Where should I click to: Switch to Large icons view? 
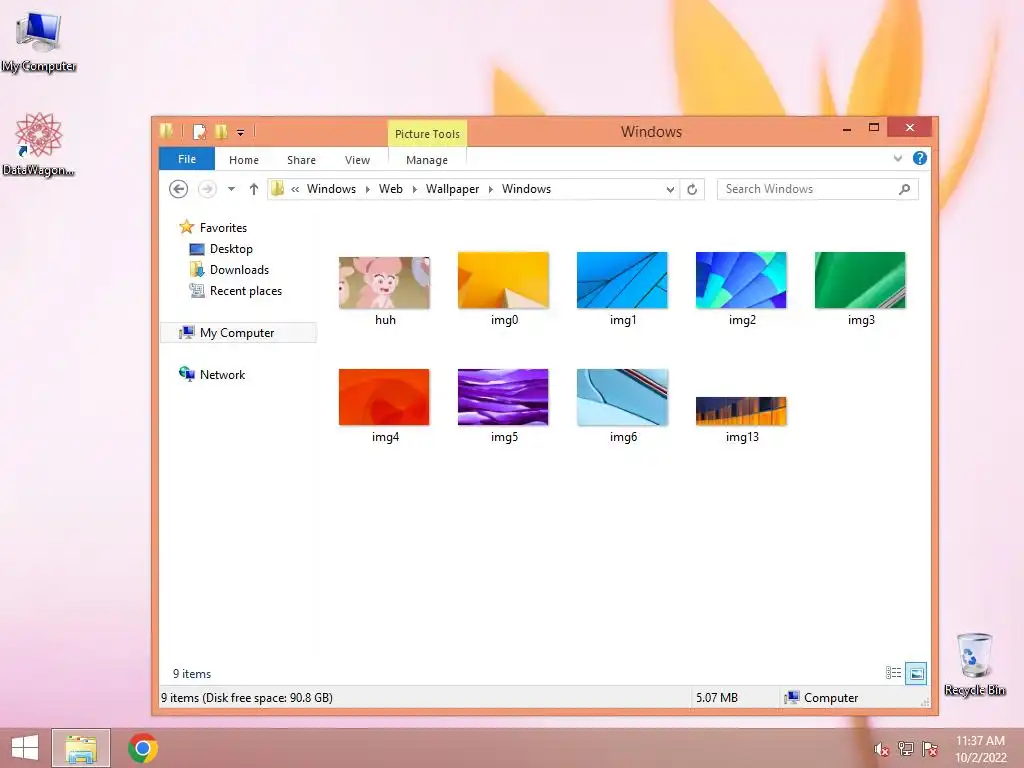(916, 673)
